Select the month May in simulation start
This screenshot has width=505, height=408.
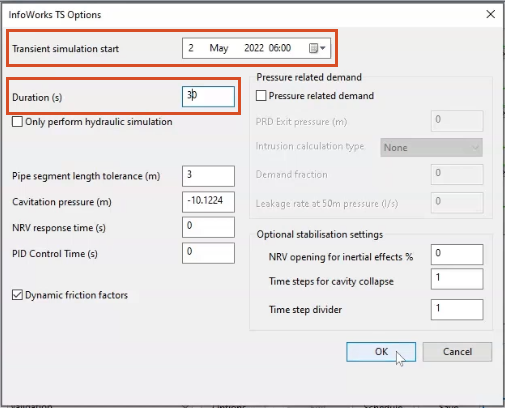tap(219, 48)
